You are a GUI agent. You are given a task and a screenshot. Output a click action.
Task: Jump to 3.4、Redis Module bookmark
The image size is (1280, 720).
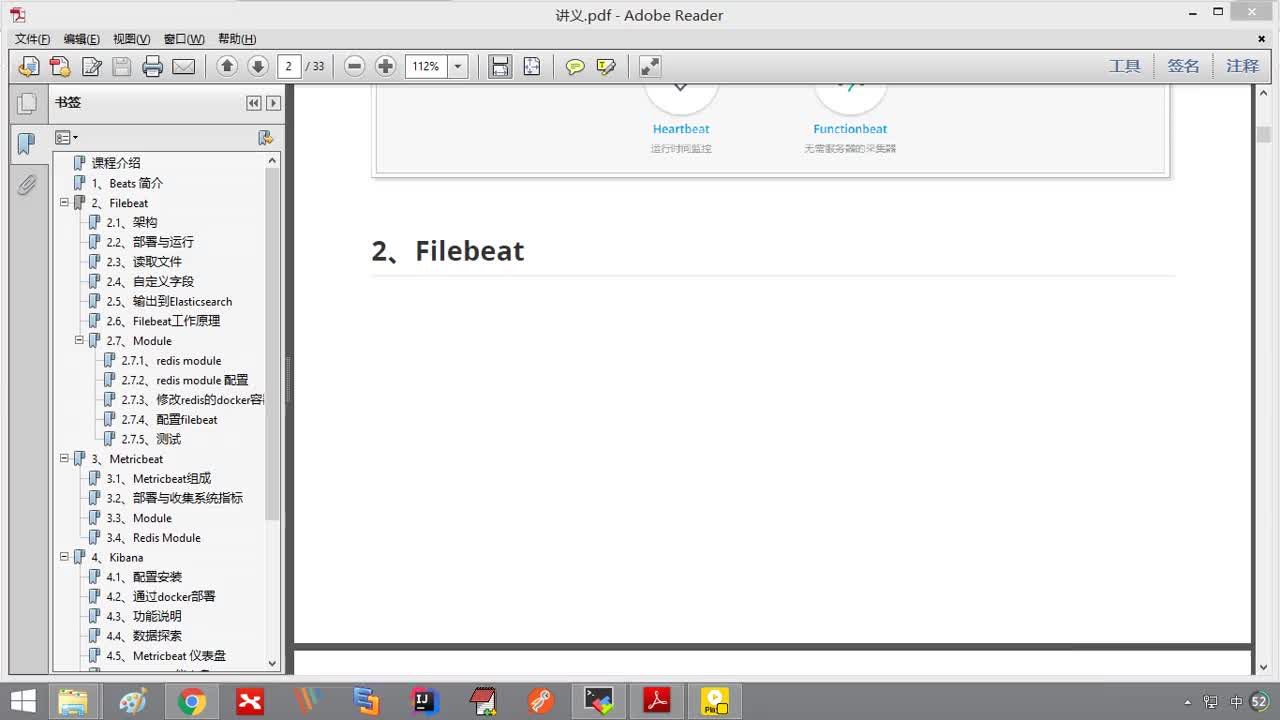(x=153, y=538)
